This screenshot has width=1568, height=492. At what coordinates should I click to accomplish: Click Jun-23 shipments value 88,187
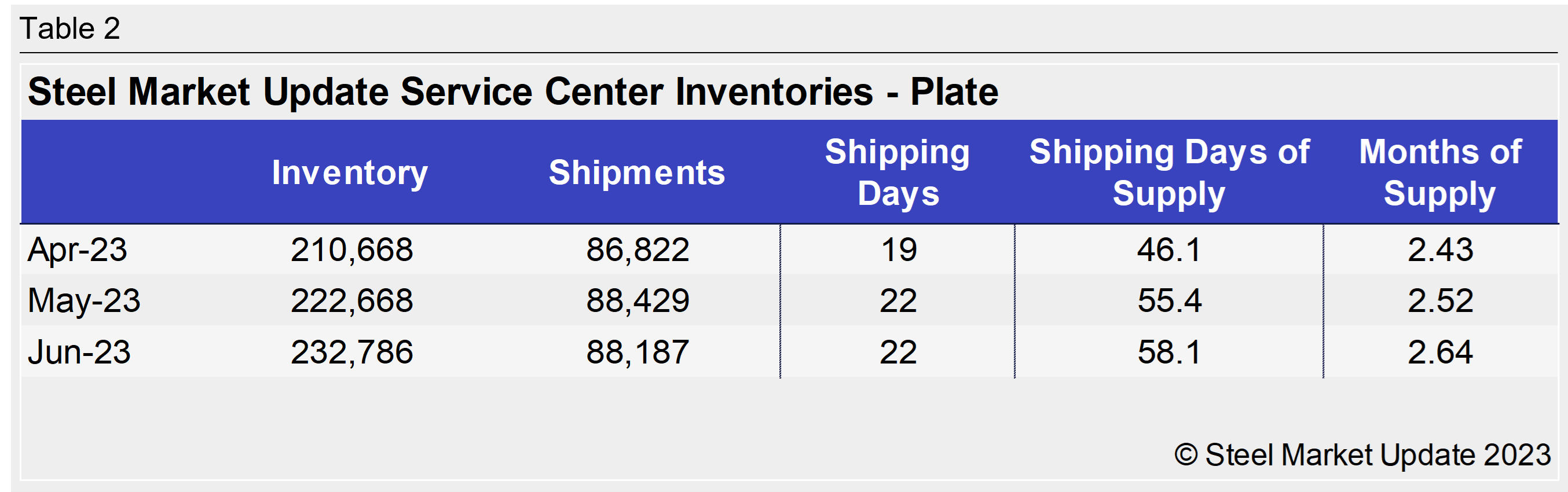coord(638,352)
